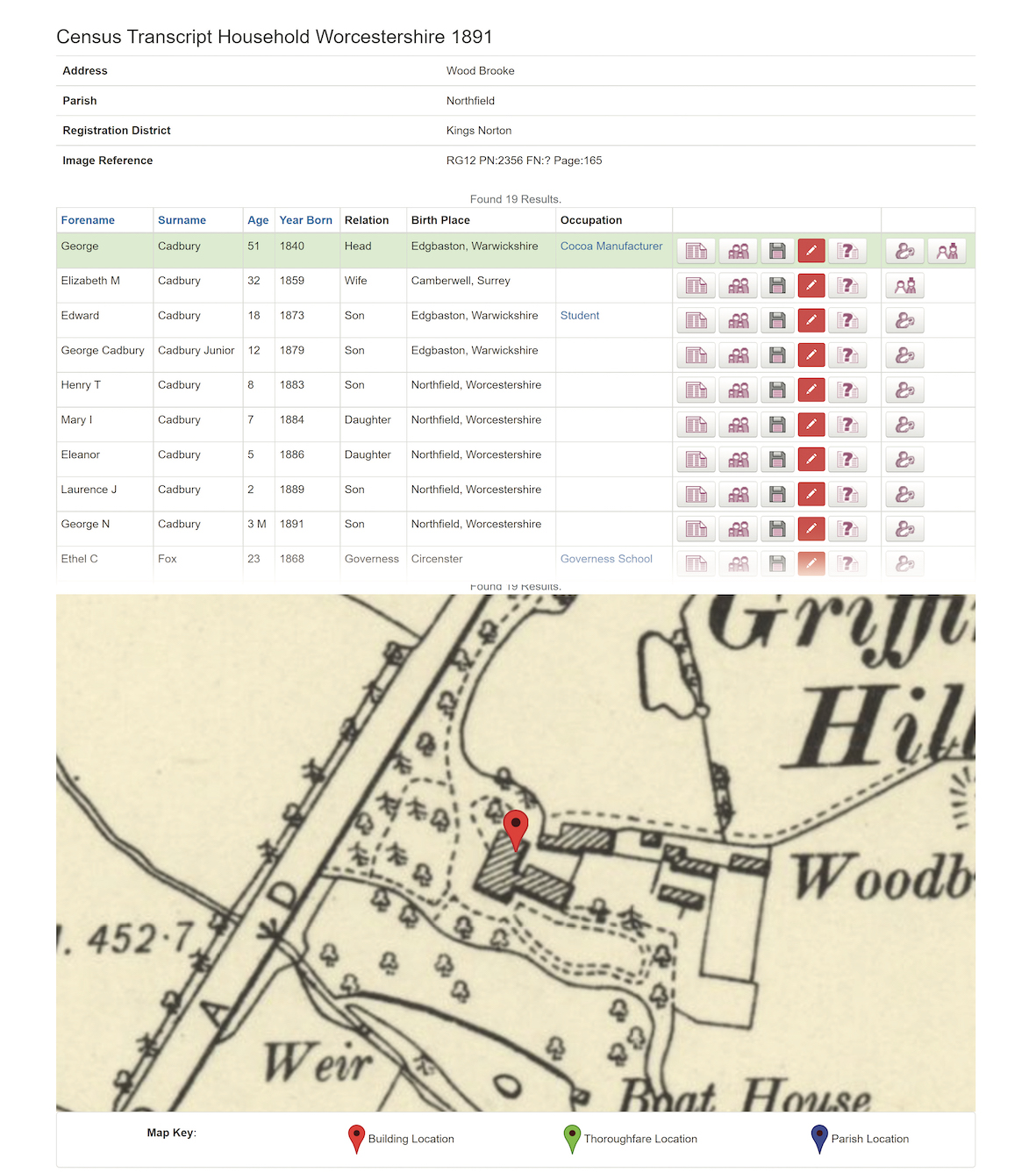Sort results by Year Born header

point(305,220)
